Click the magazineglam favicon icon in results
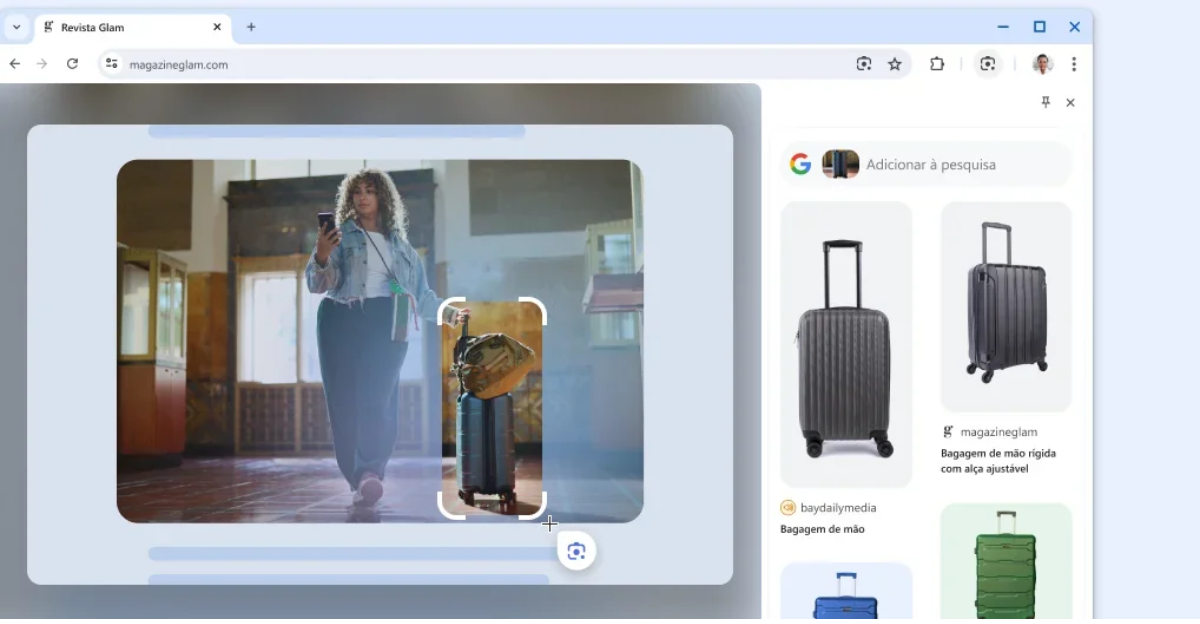The width and height of the screenshot is (1200, 624). (948, 432)
